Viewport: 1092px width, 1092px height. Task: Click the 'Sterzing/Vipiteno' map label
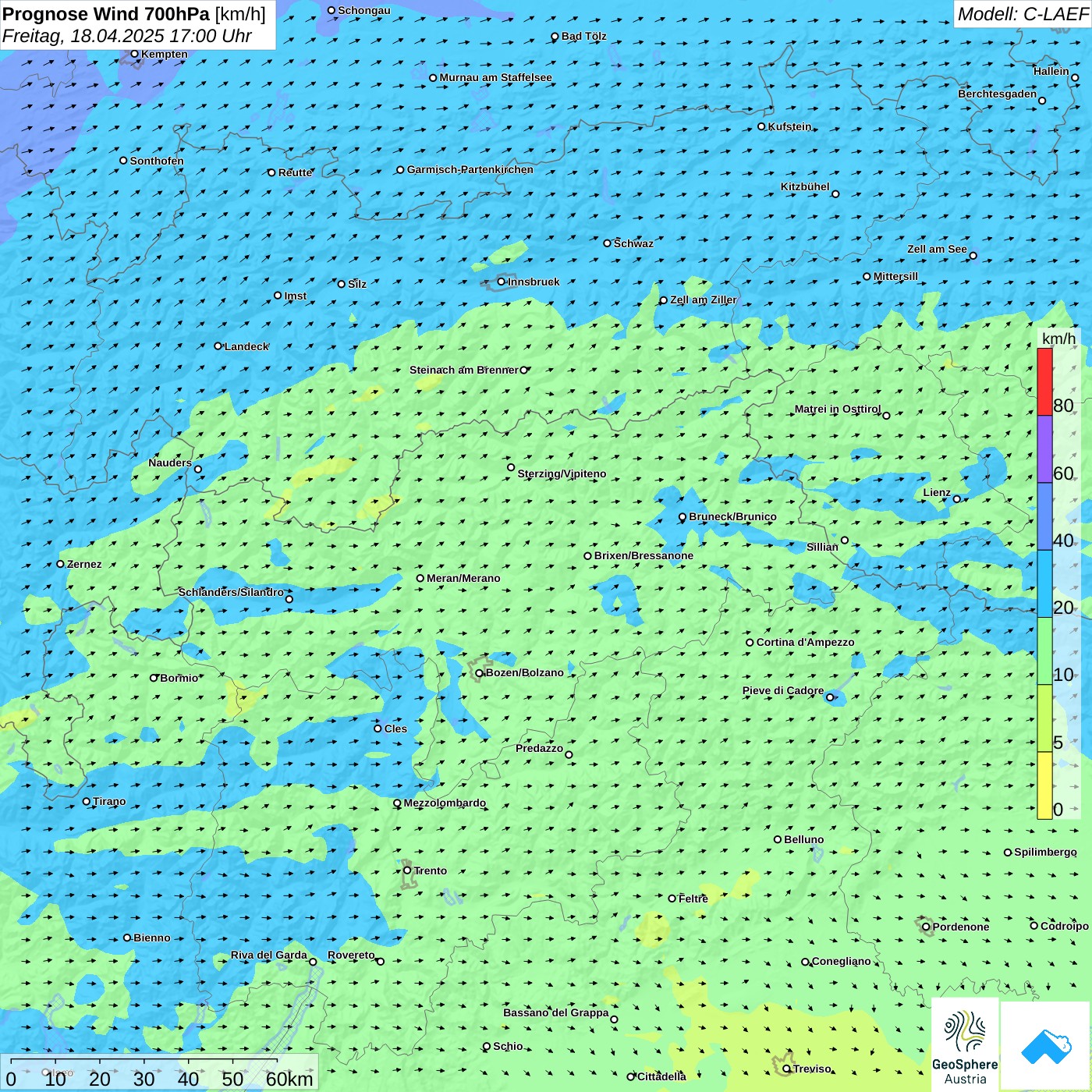[562, 473]
